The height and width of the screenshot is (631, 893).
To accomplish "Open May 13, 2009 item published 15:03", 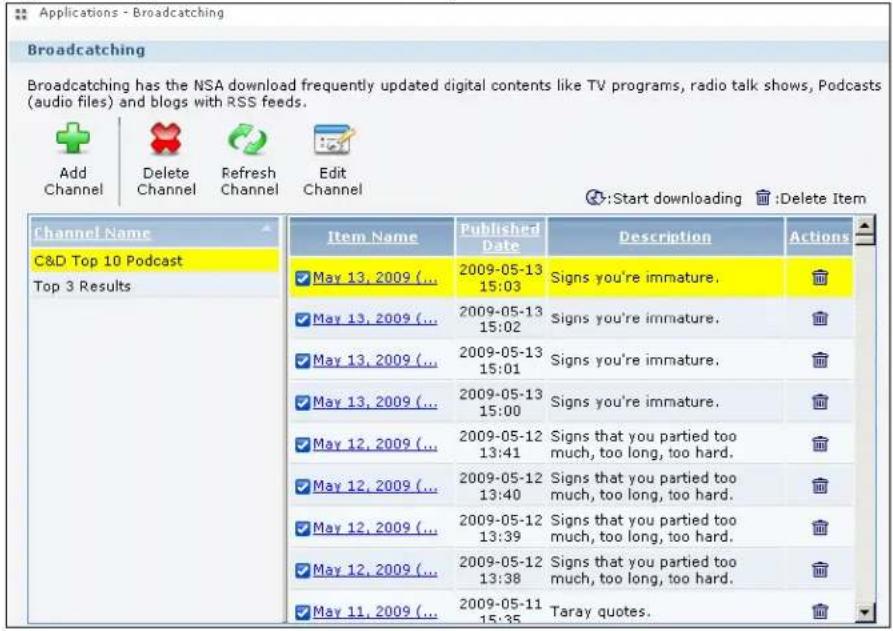I will click(375, 278).
